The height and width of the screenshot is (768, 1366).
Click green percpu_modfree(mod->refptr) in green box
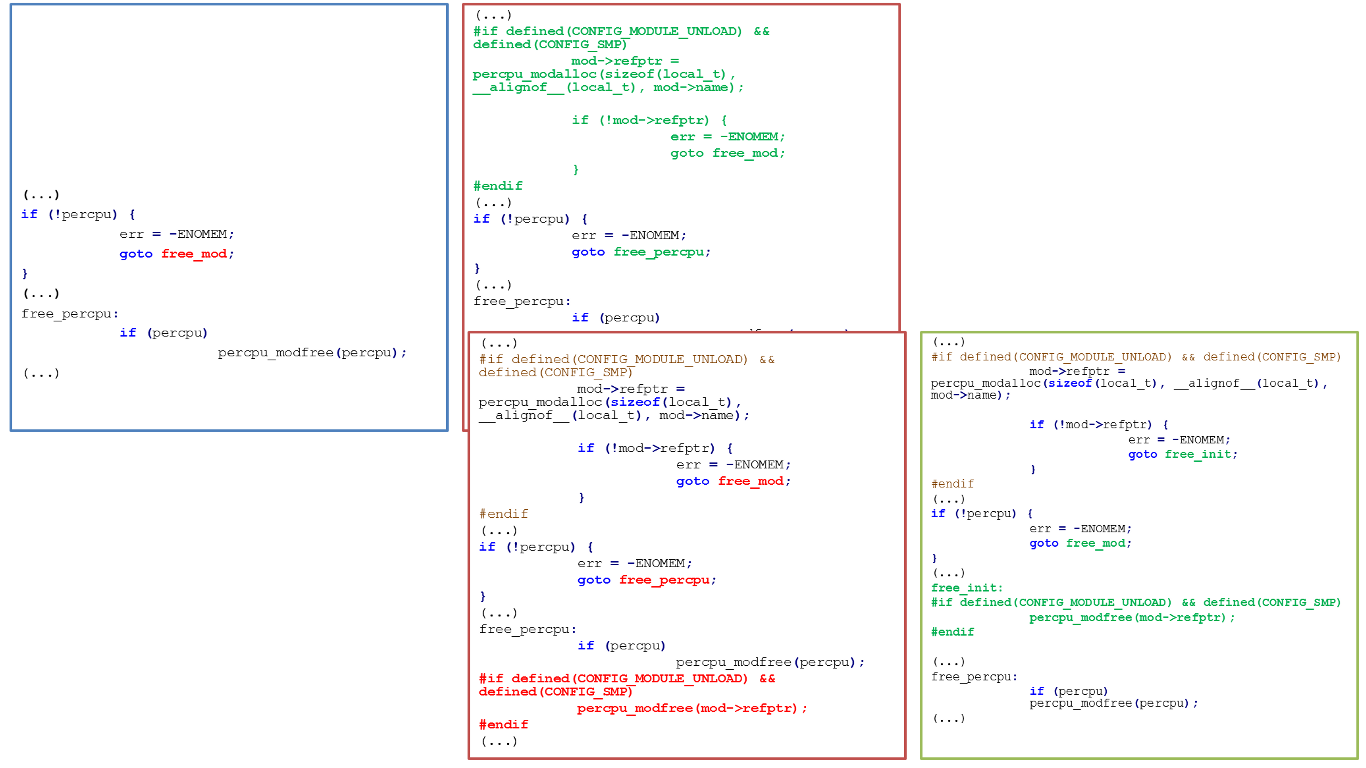pos(1132,617)
